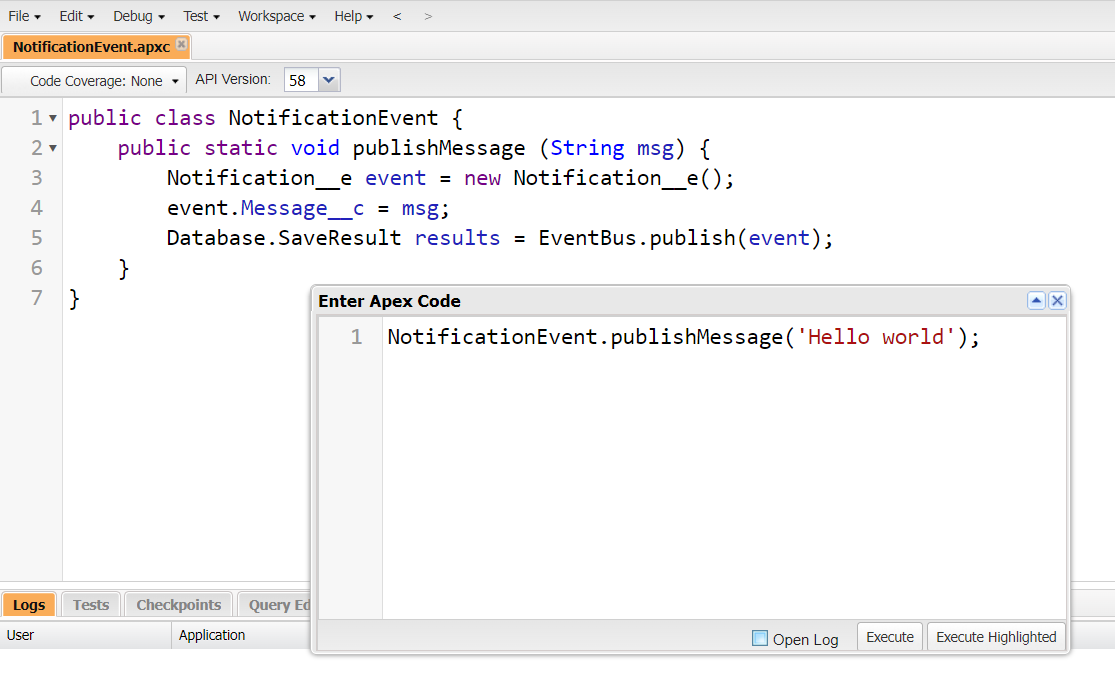Switch to the Logs tab
Screen dimensions: 1115x692
point(28,605)
